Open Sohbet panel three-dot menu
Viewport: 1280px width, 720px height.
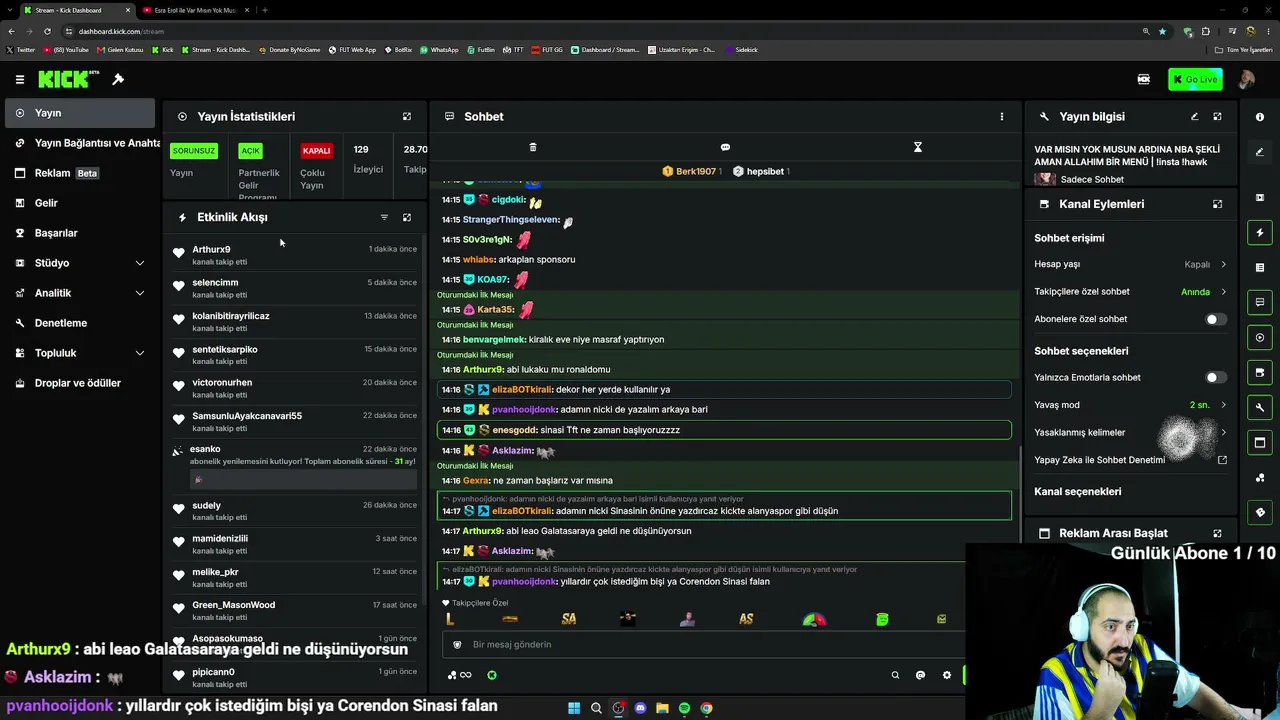coord(1002,116)
